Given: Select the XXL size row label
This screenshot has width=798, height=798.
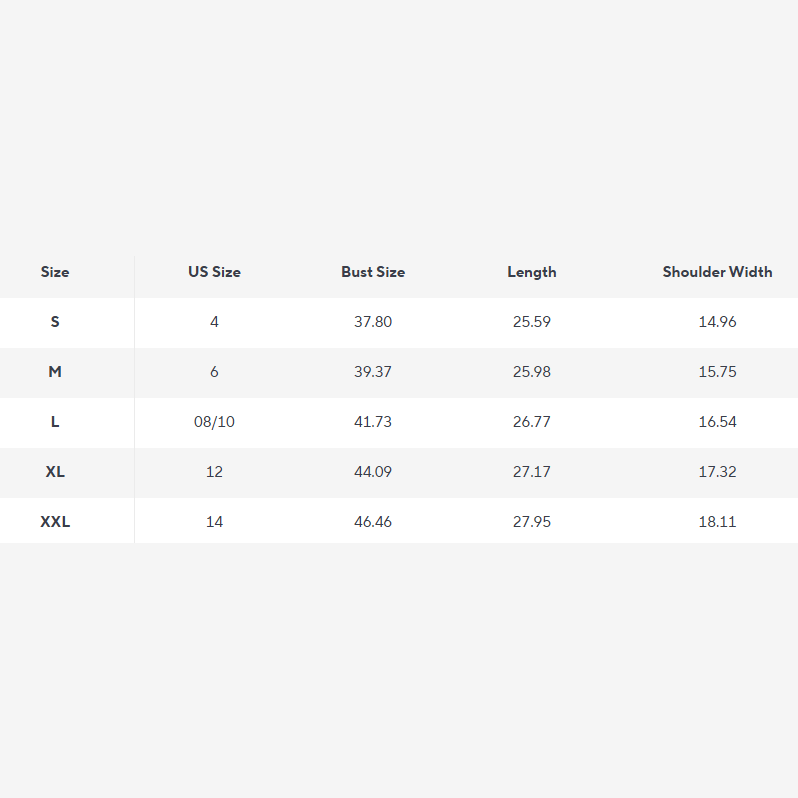Looking at the screenshot, I should coord(55,522).
